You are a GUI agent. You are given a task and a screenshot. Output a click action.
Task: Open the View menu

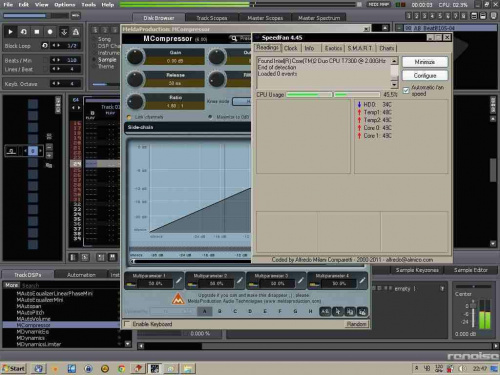pos(42,5)
